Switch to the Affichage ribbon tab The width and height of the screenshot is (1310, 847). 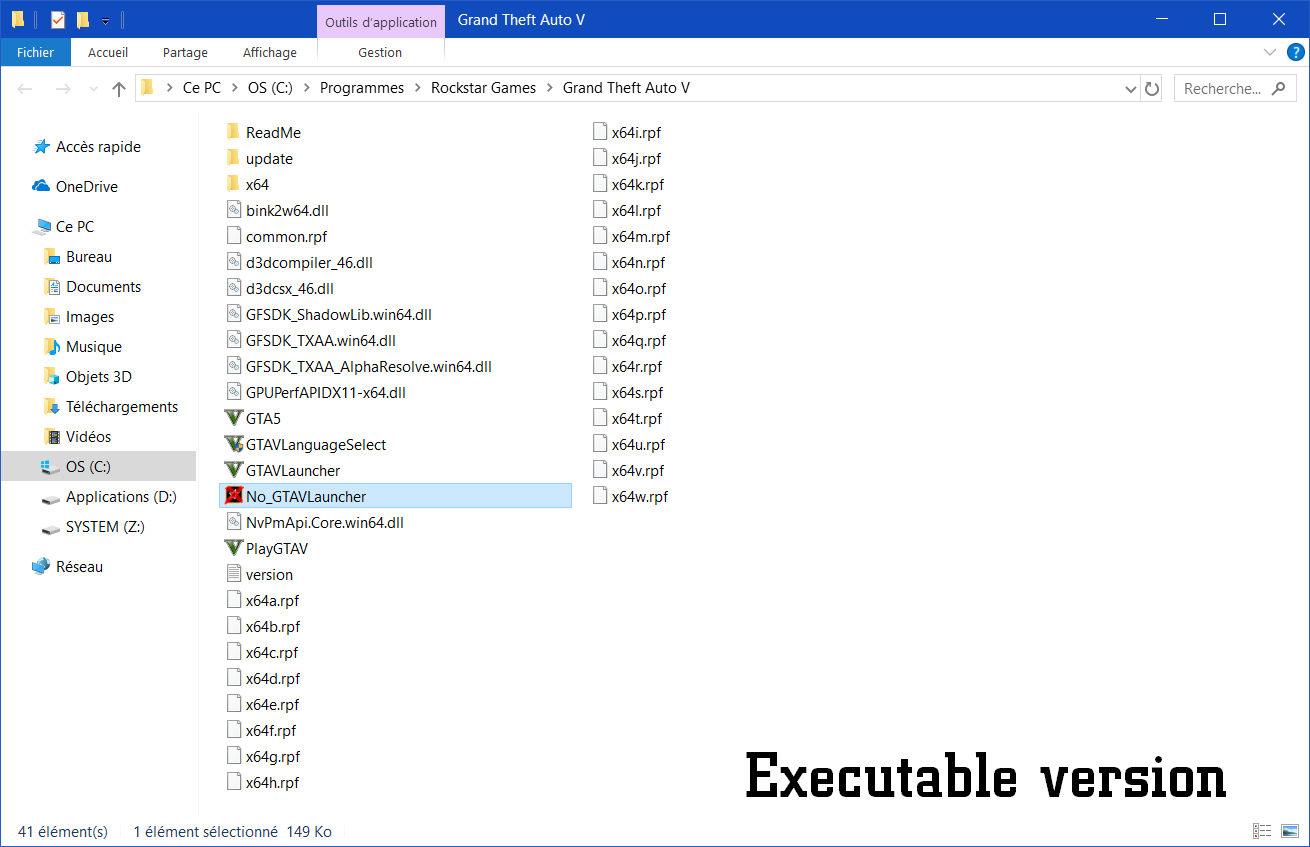tap(270, 52)
